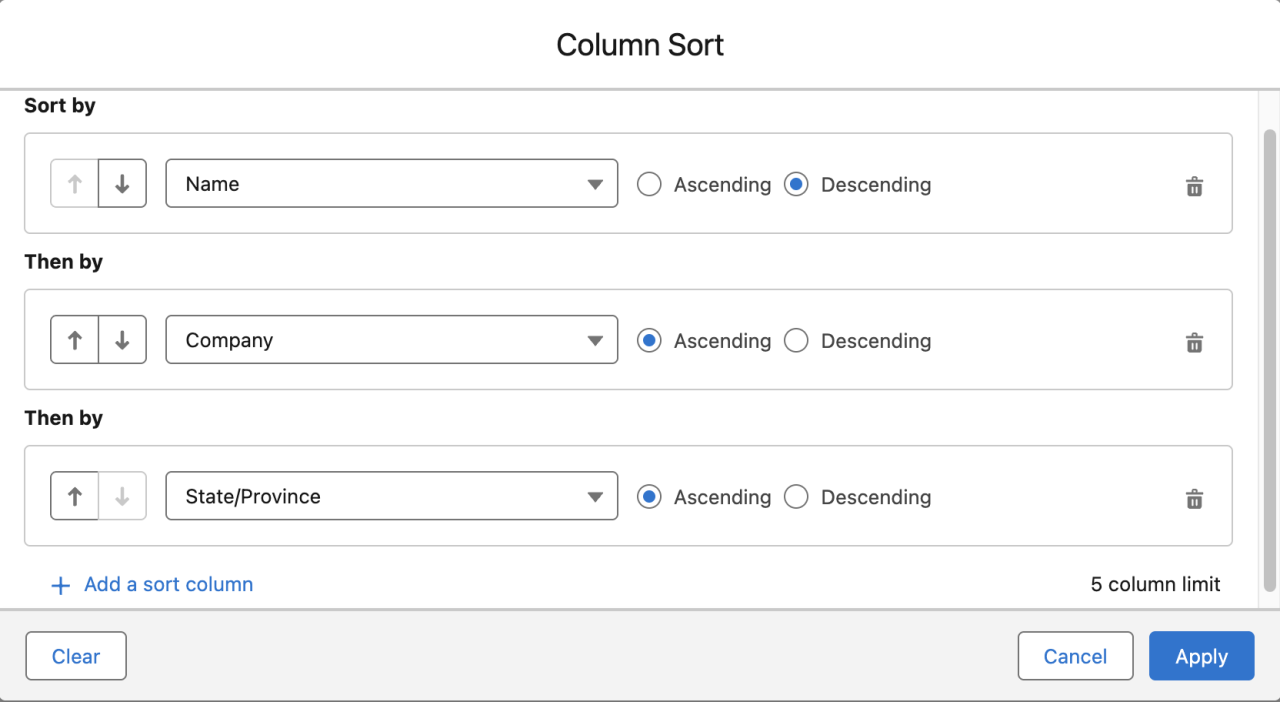Apply the column sort settings
This screenshot has width=1280, height=702.
point(1201,656)
